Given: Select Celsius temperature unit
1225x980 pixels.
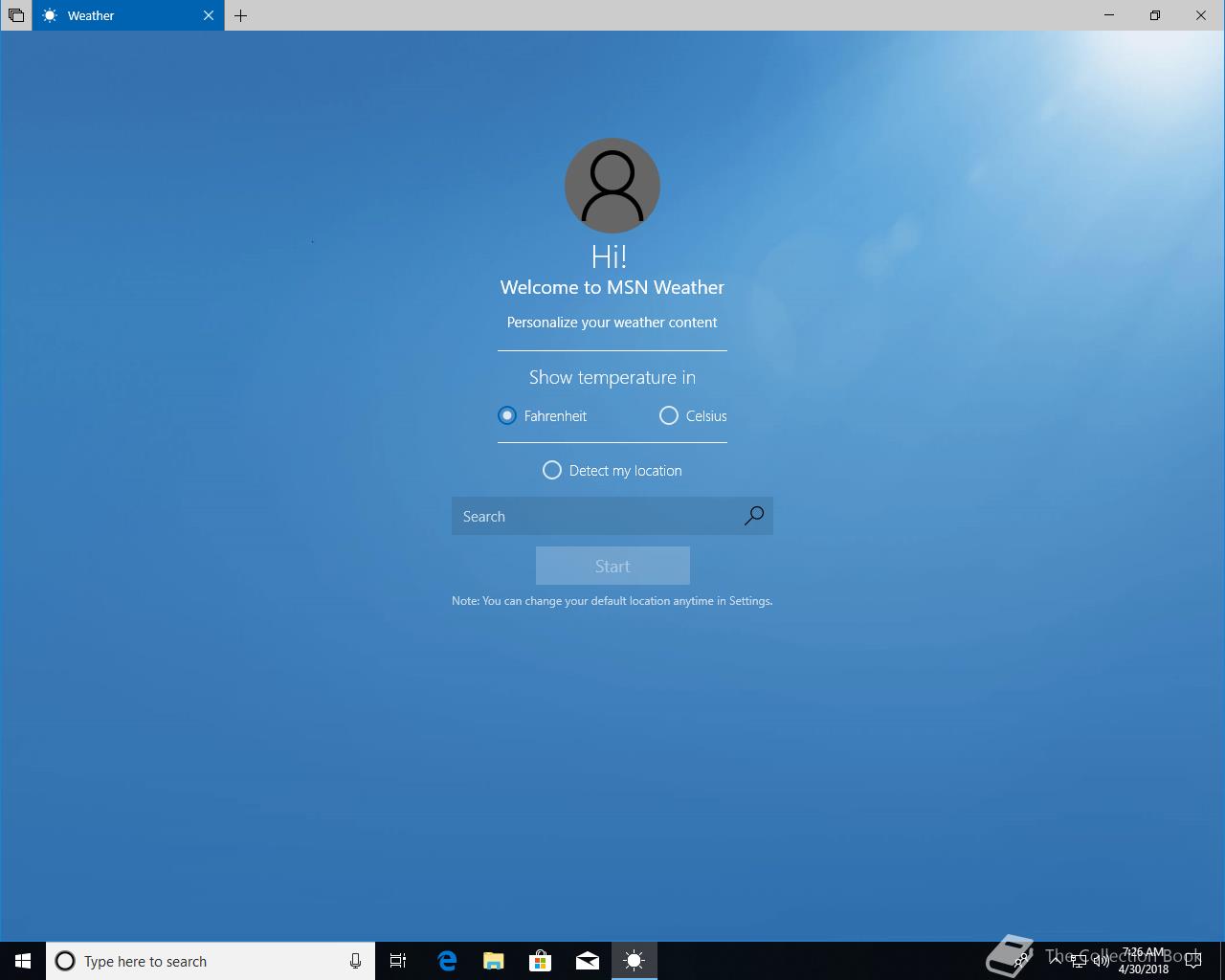Looking at the screenshot, I should pos(694,415).
